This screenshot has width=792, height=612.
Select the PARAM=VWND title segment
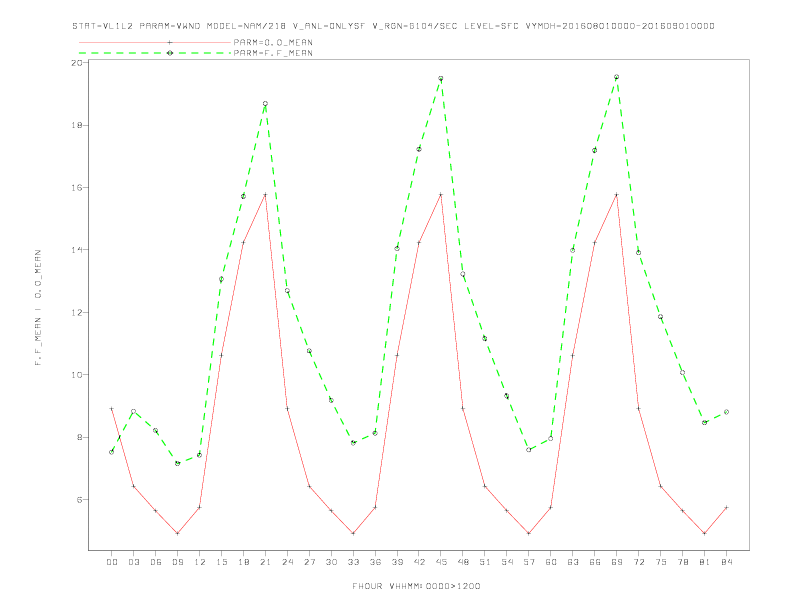tap(170, 26)
